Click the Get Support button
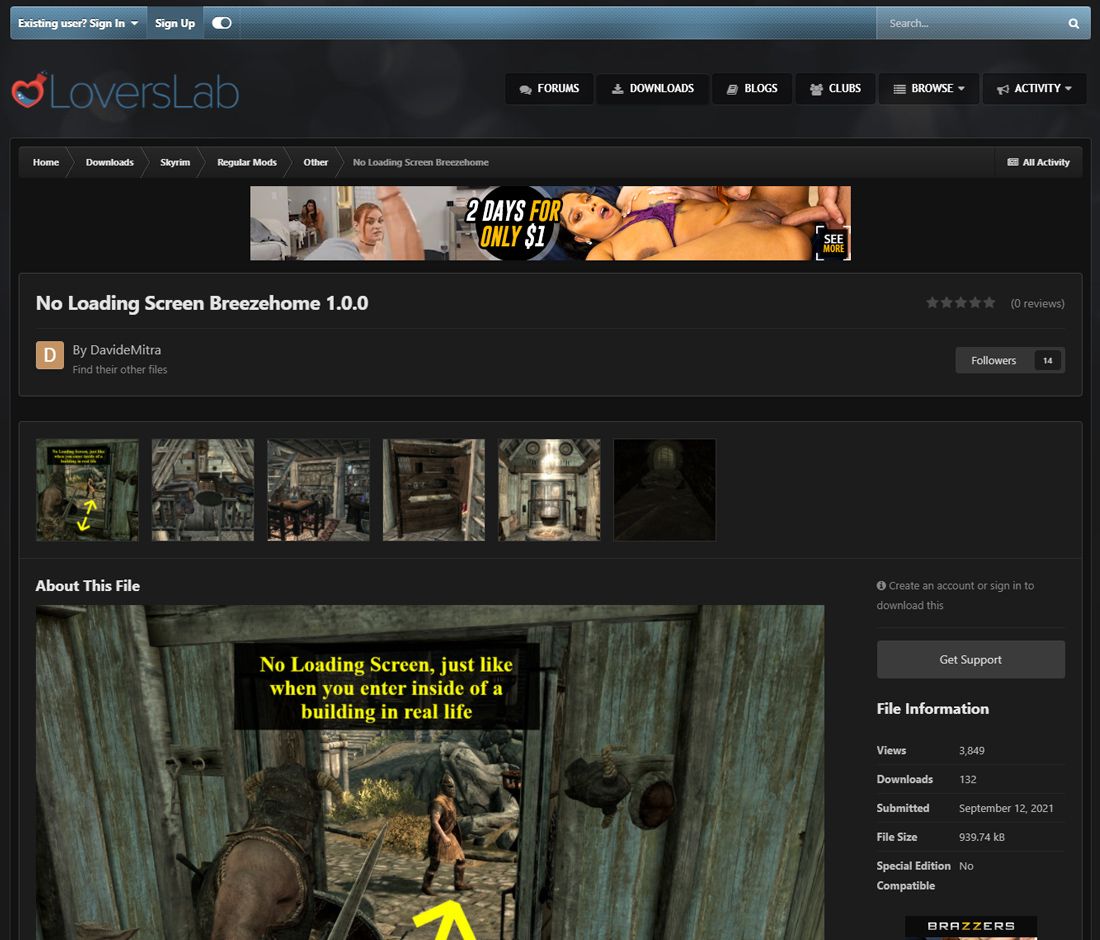This screenshot has width=1100, height=940. click(970, 660)
